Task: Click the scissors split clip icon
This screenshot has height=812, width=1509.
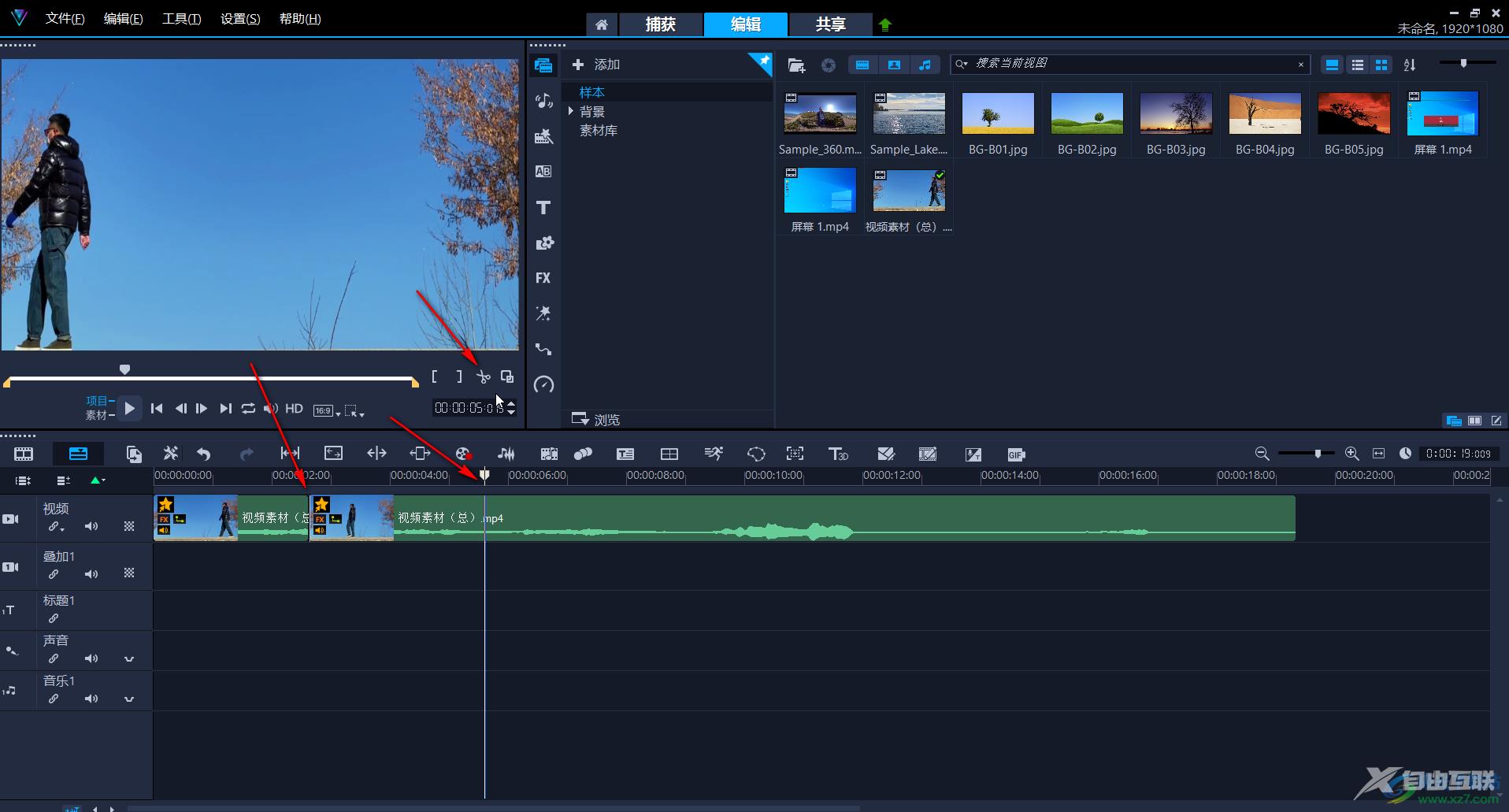Action: pyautogui.click(x=483, y=377)
